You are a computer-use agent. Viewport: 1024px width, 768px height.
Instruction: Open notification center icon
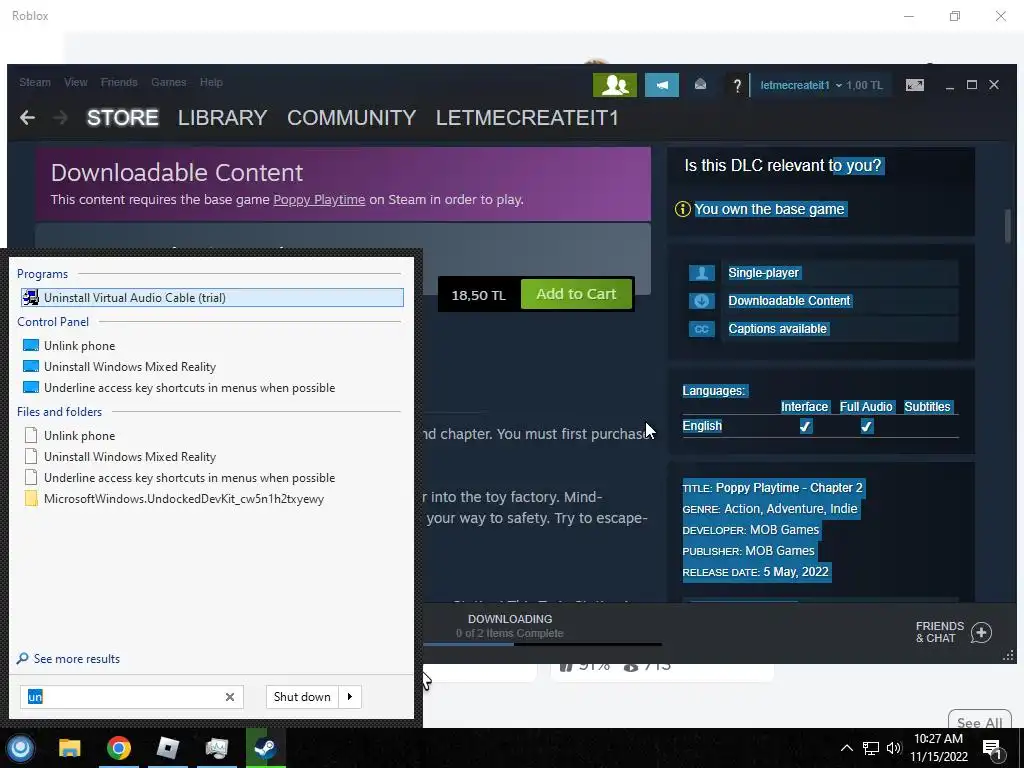click(x=991, y=748)
